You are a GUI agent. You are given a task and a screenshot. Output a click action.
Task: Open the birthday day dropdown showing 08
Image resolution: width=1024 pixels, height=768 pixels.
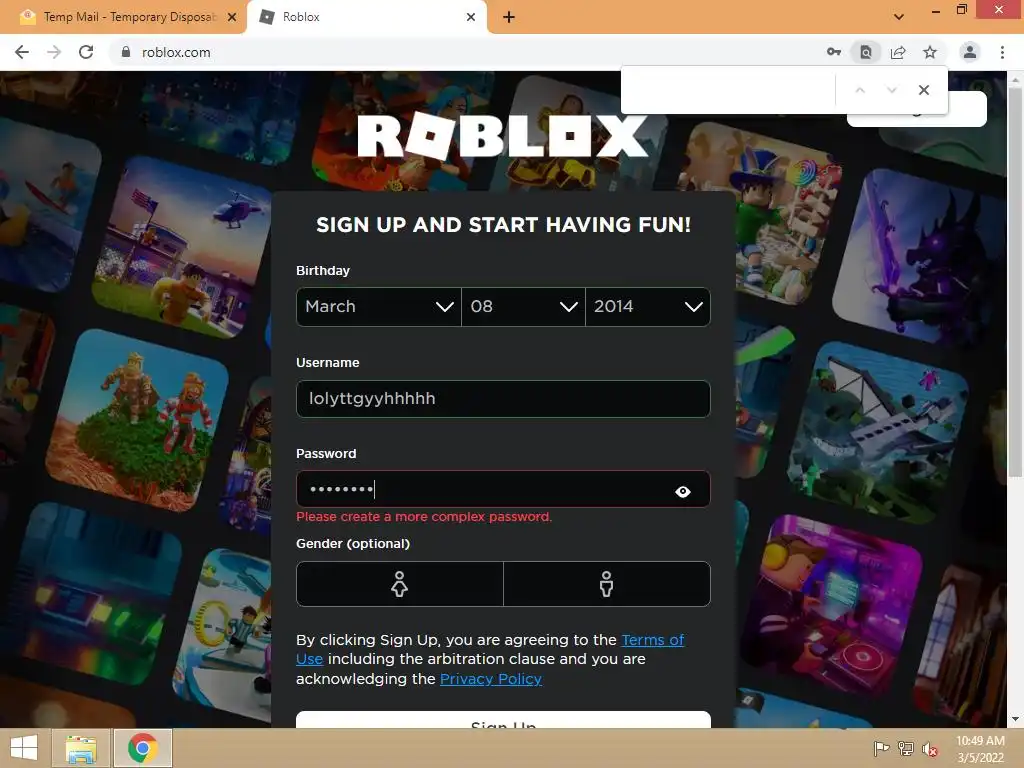(x=523, y=307)
